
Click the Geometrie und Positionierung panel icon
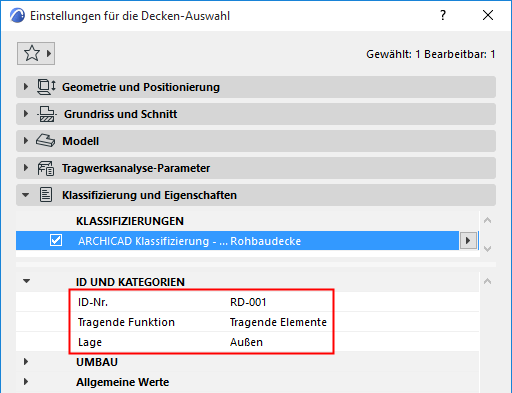click(x=46, y=87)
